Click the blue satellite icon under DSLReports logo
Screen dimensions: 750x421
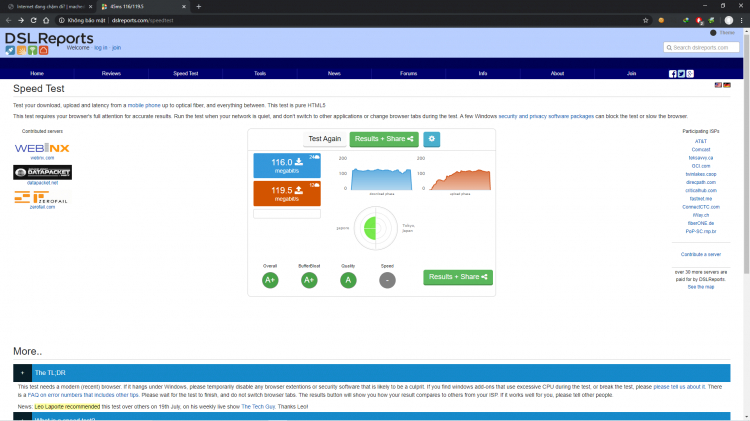tap(10, 50)
